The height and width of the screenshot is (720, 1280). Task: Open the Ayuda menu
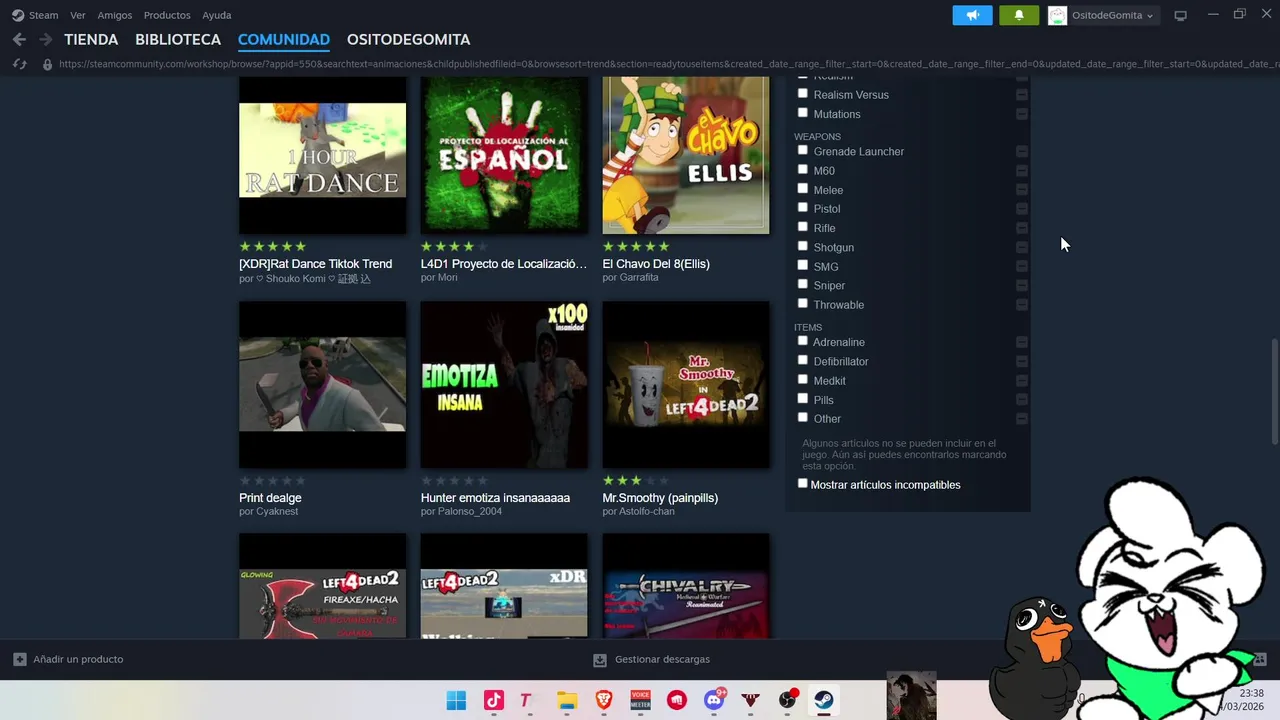(x=217, y=15)
